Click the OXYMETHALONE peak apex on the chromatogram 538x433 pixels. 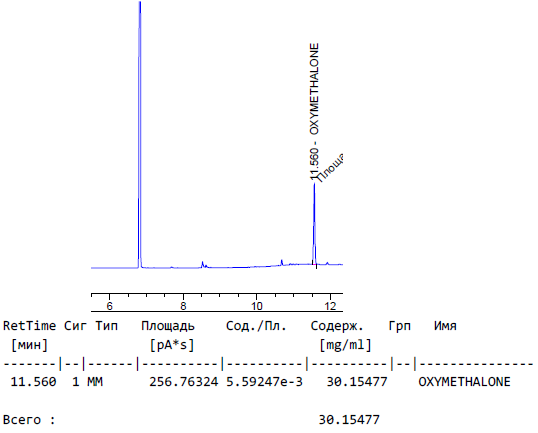(314, 185)
